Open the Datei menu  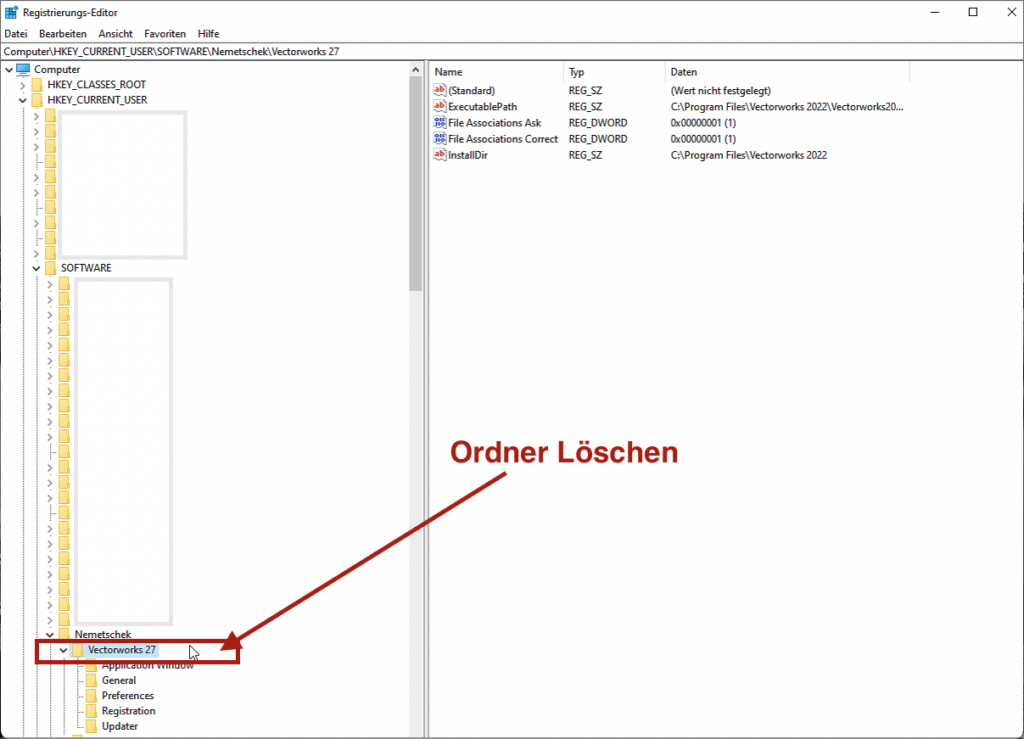pos(17,34)
